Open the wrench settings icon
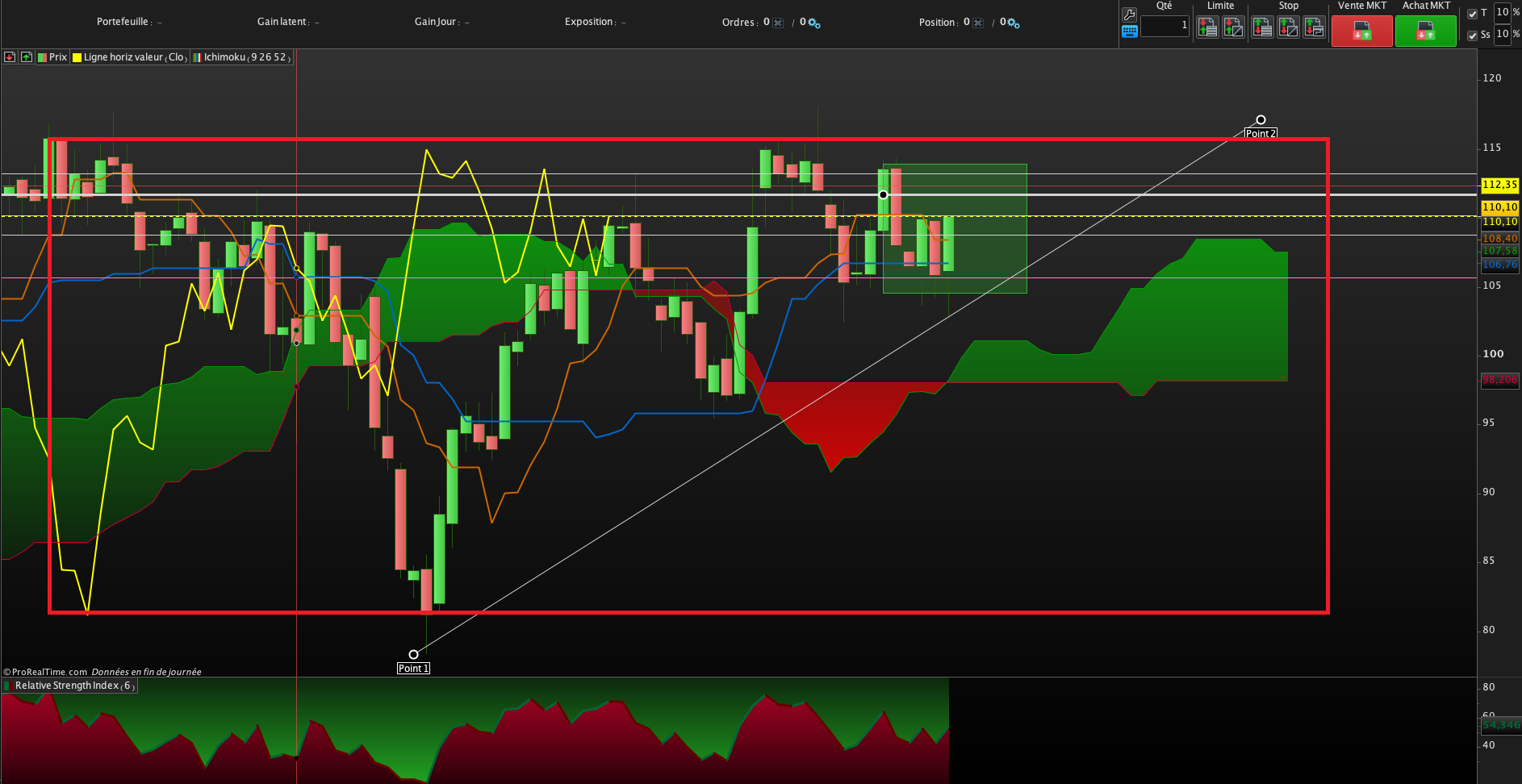Viewport: 1522px width, 784px height. [x=1129, y=15]
